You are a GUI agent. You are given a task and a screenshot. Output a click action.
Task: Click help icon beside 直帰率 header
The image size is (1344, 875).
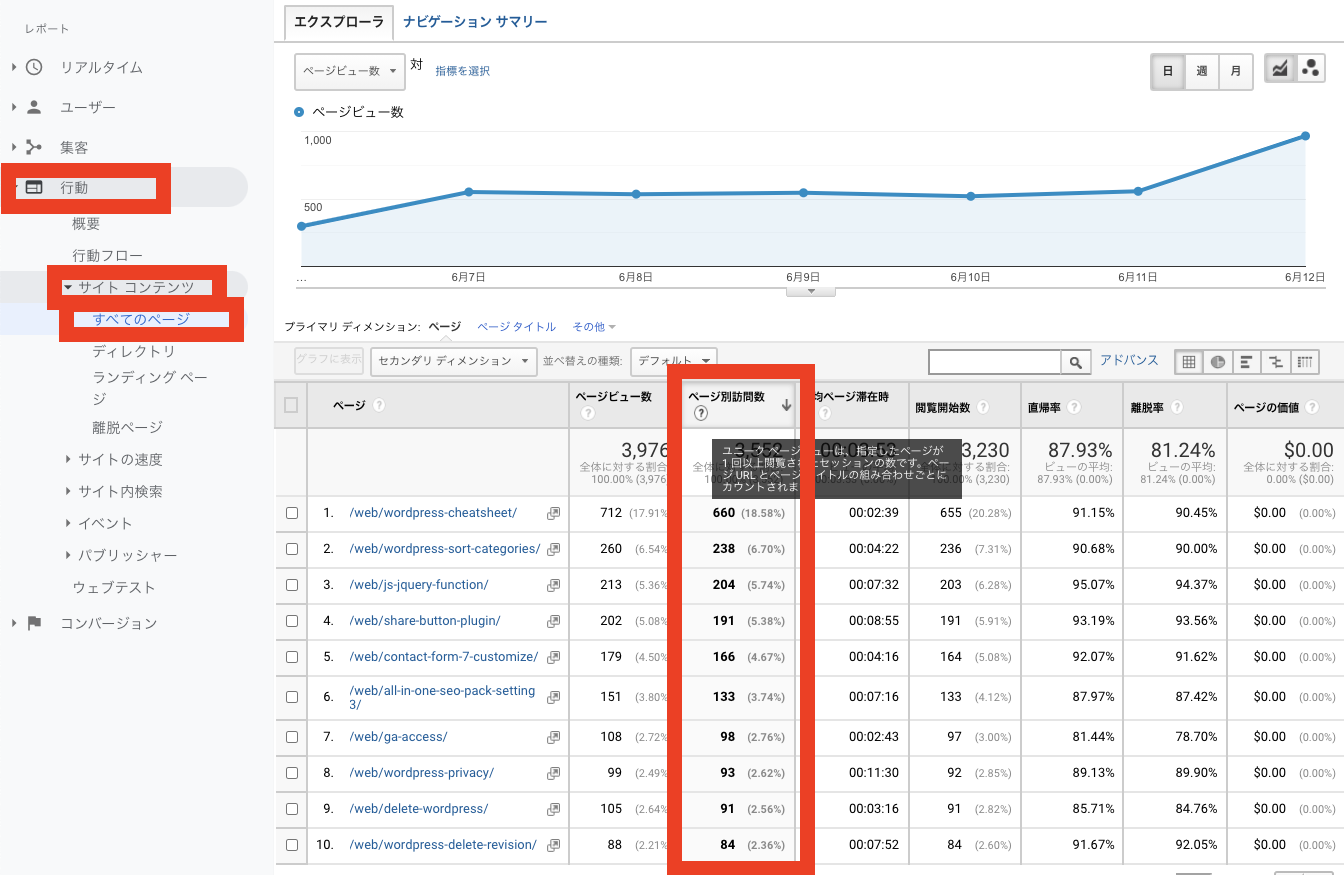pyautogui.click(x=1074, y=408)
